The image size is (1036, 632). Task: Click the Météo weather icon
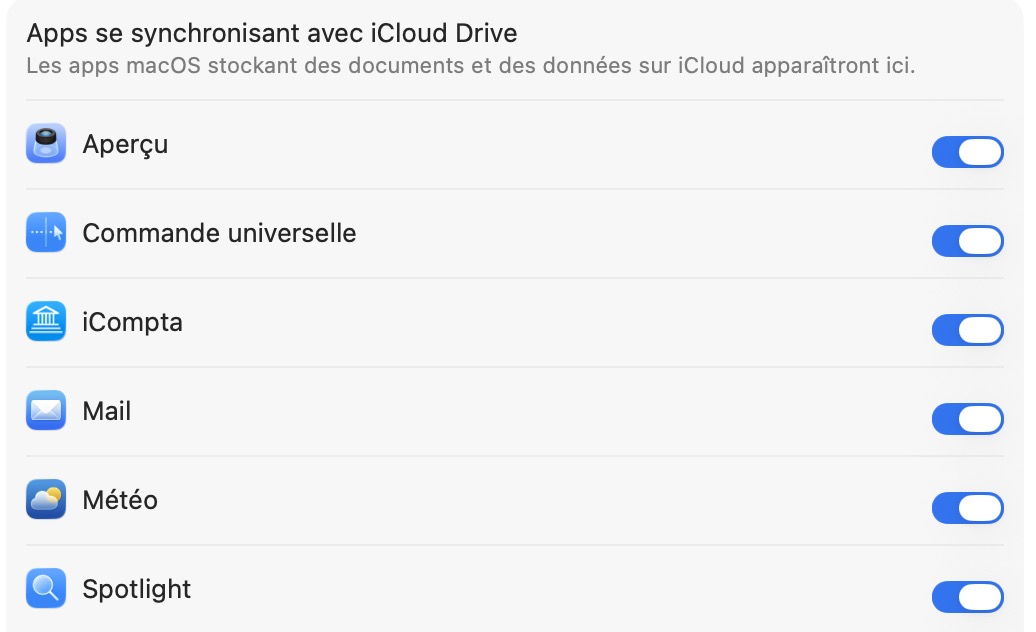click(46, 500)
